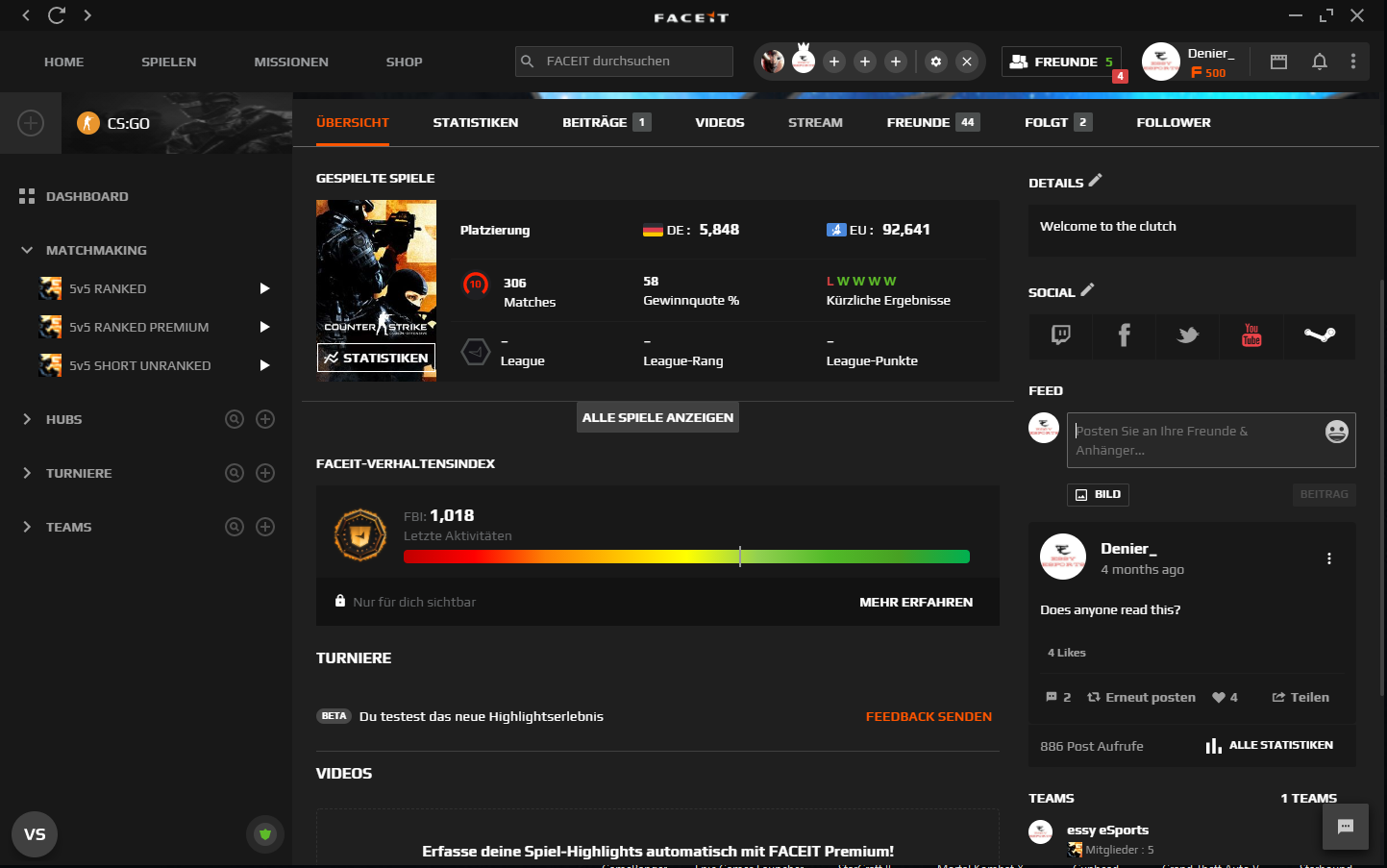Open the Facebook social link

pos(1124,335)
